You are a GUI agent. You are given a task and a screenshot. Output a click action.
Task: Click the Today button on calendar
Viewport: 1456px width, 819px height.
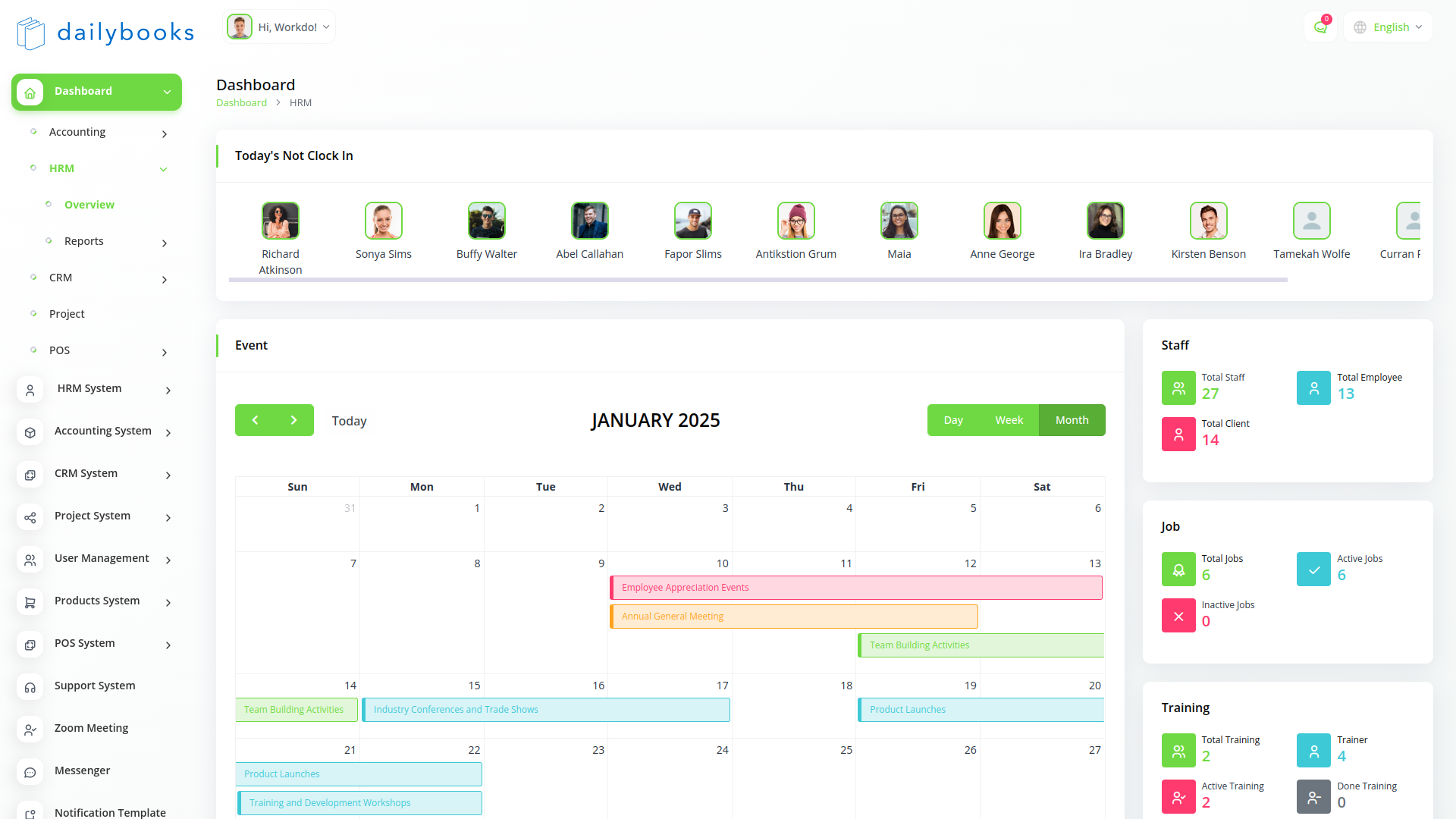(349, 421)
